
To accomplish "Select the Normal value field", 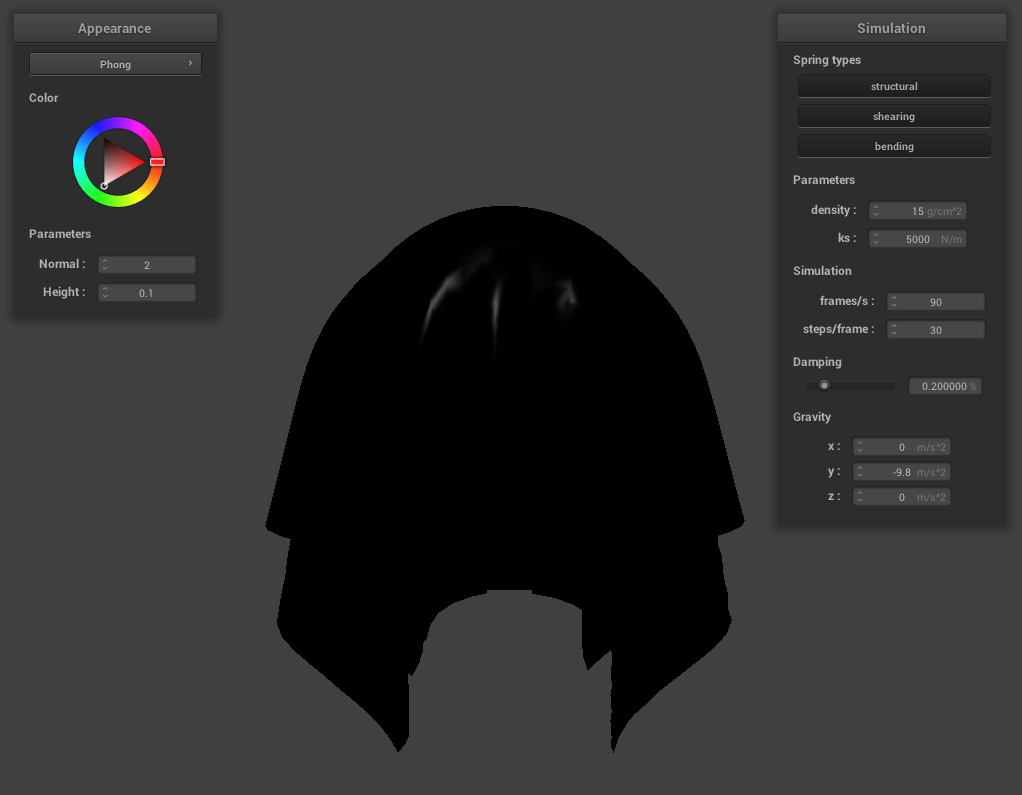I will pos(147,265).
